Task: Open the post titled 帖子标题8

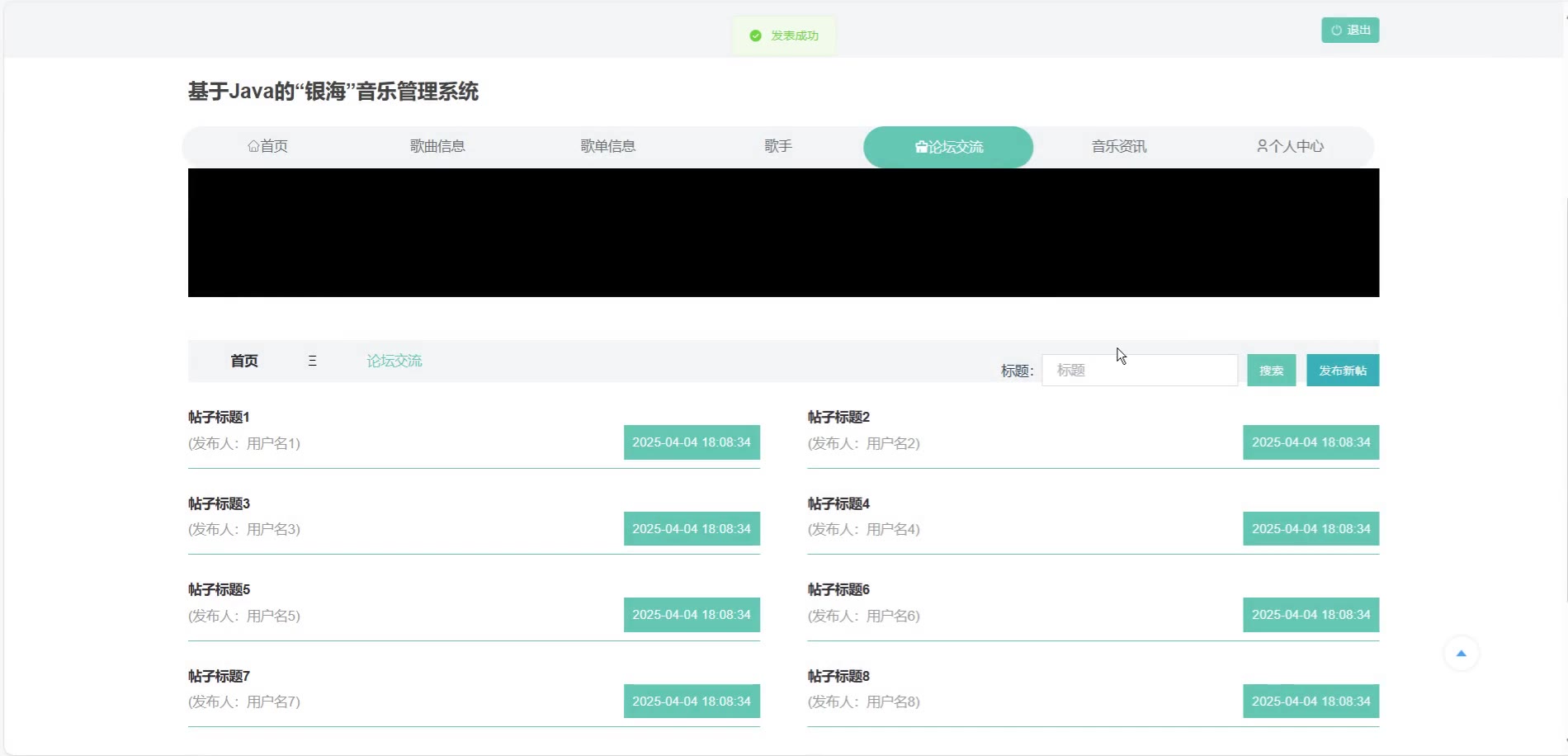Action: click(838, 677)
